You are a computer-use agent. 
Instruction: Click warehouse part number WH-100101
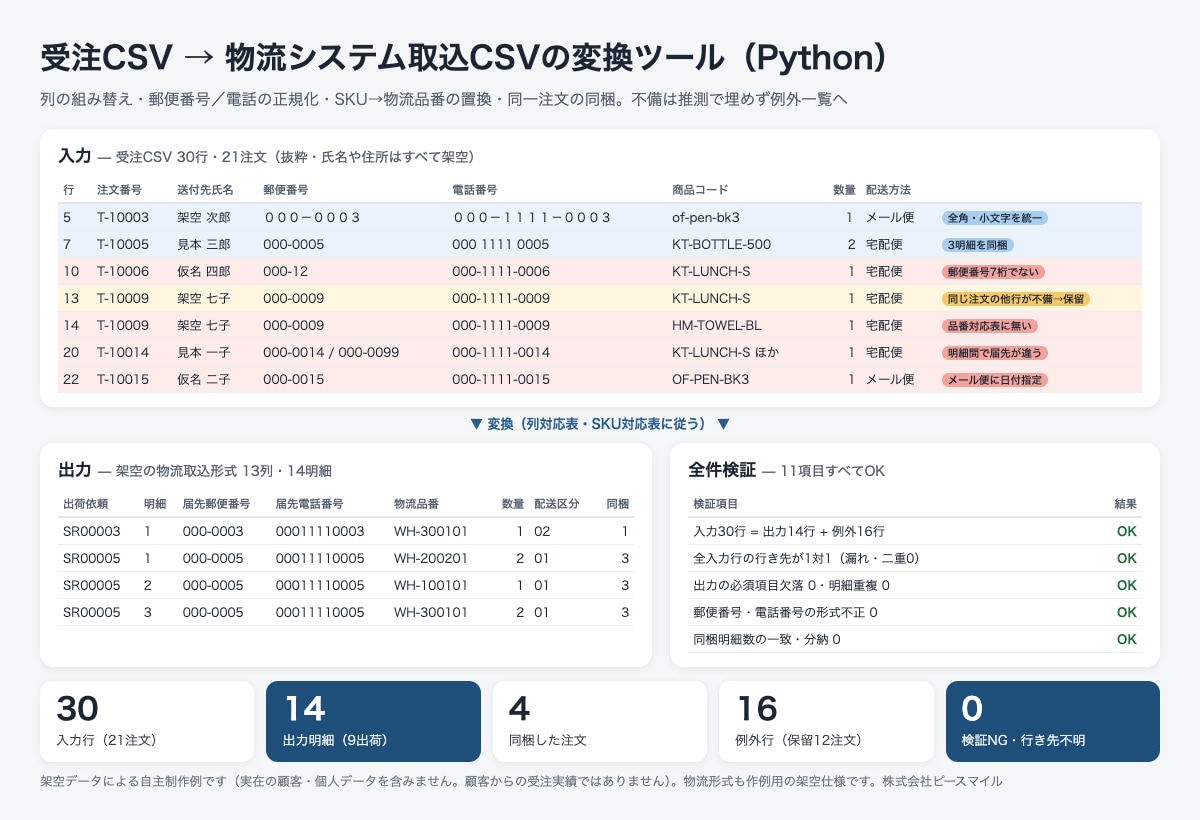[431, 585]
